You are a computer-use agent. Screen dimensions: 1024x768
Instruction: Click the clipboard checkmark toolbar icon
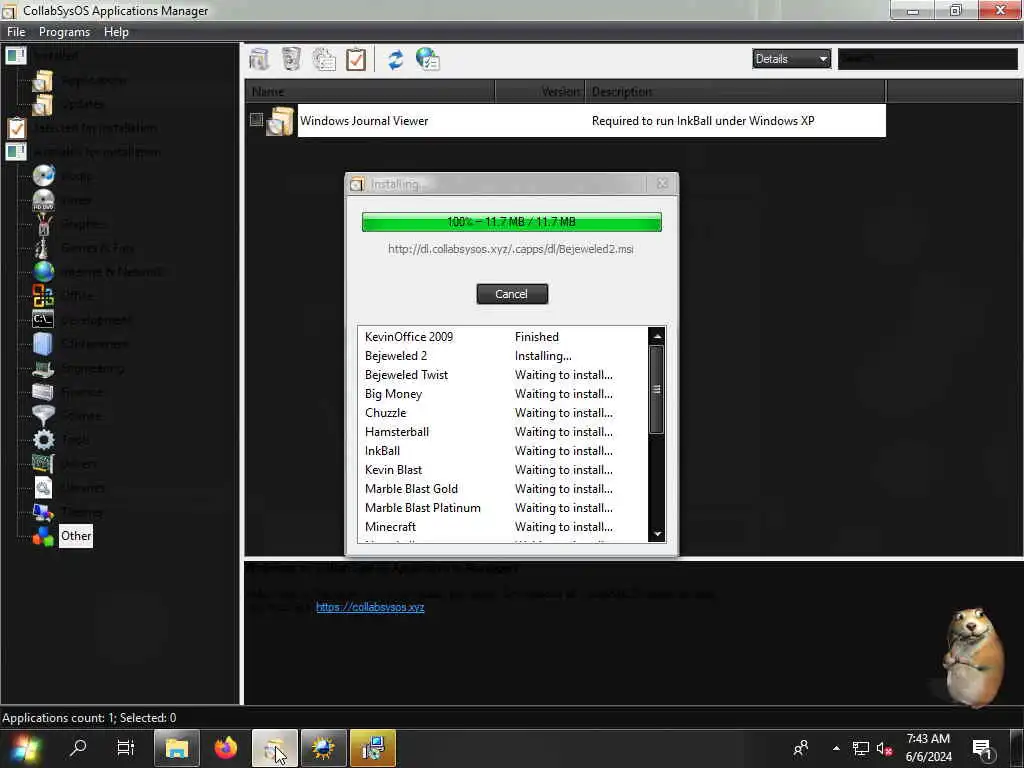(x=356, y=59)
